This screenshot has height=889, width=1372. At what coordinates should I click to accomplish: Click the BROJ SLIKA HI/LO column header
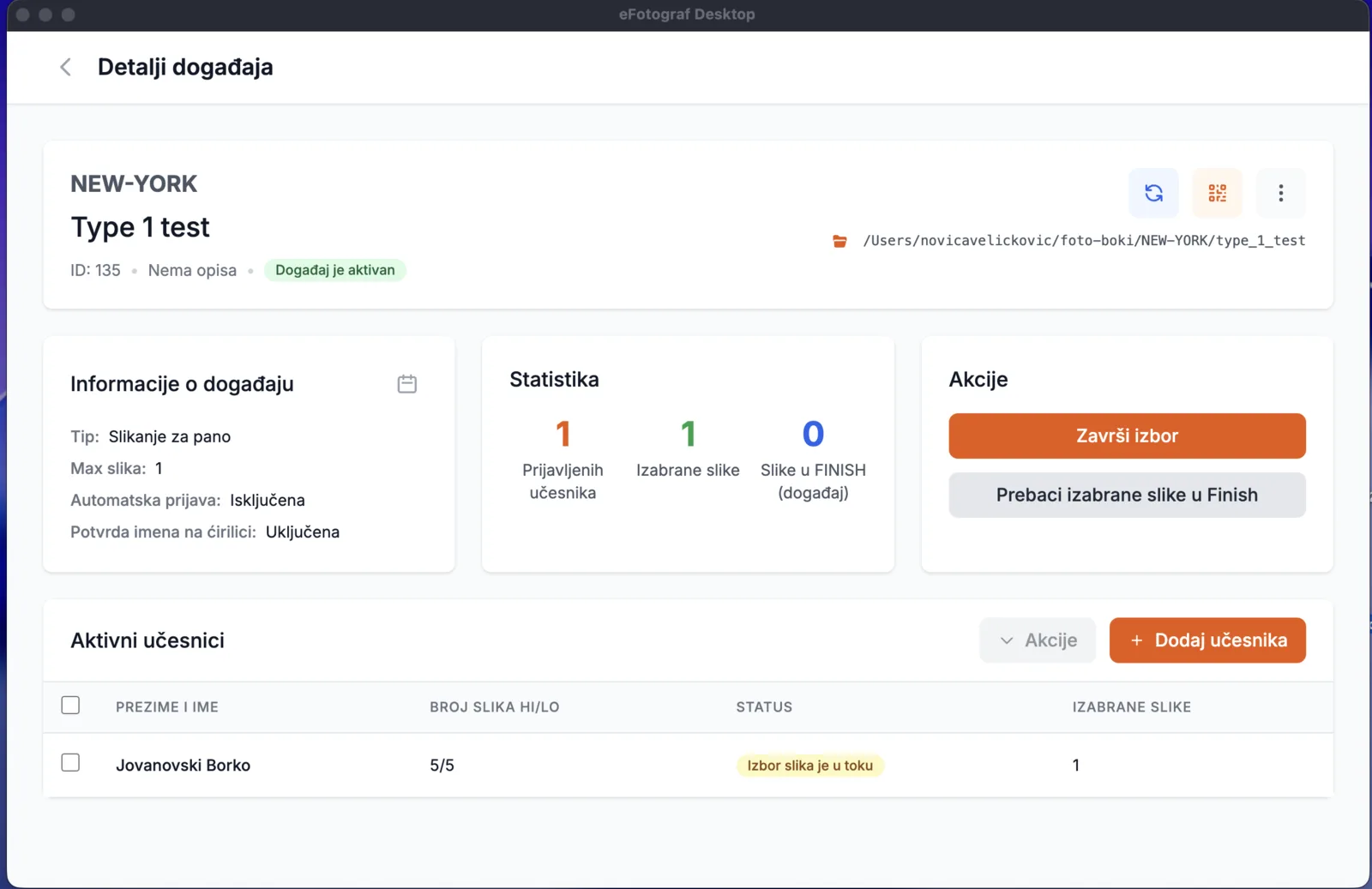494,707
